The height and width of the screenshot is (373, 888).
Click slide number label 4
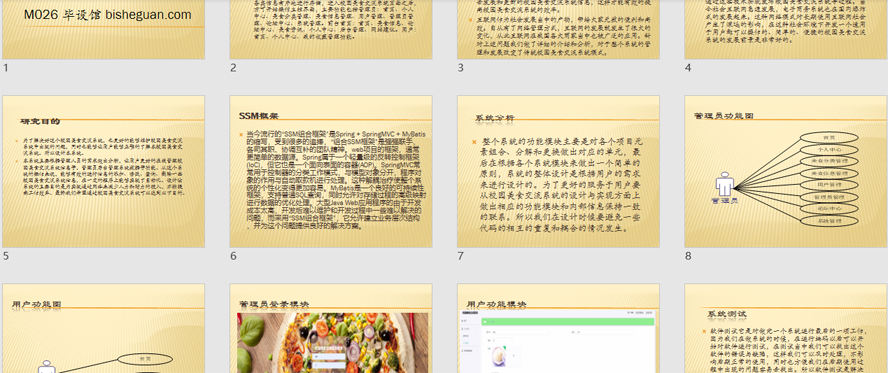pyautogui.click(x=688, y=68)
